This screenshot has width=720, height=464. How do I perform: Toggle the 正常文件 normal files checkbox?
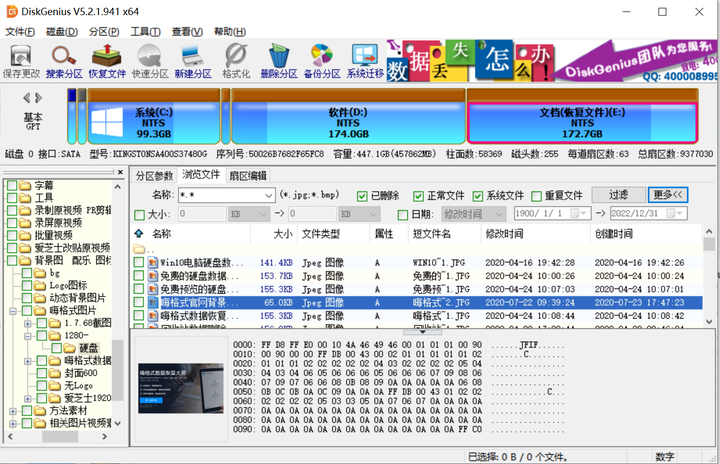[418, 196]
